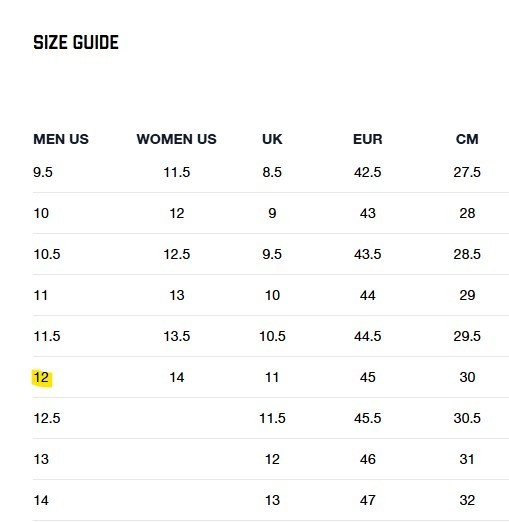Select men's size 12.5 cell
The width and height of the screenshot is (509, 522).
tap(47, 418)
